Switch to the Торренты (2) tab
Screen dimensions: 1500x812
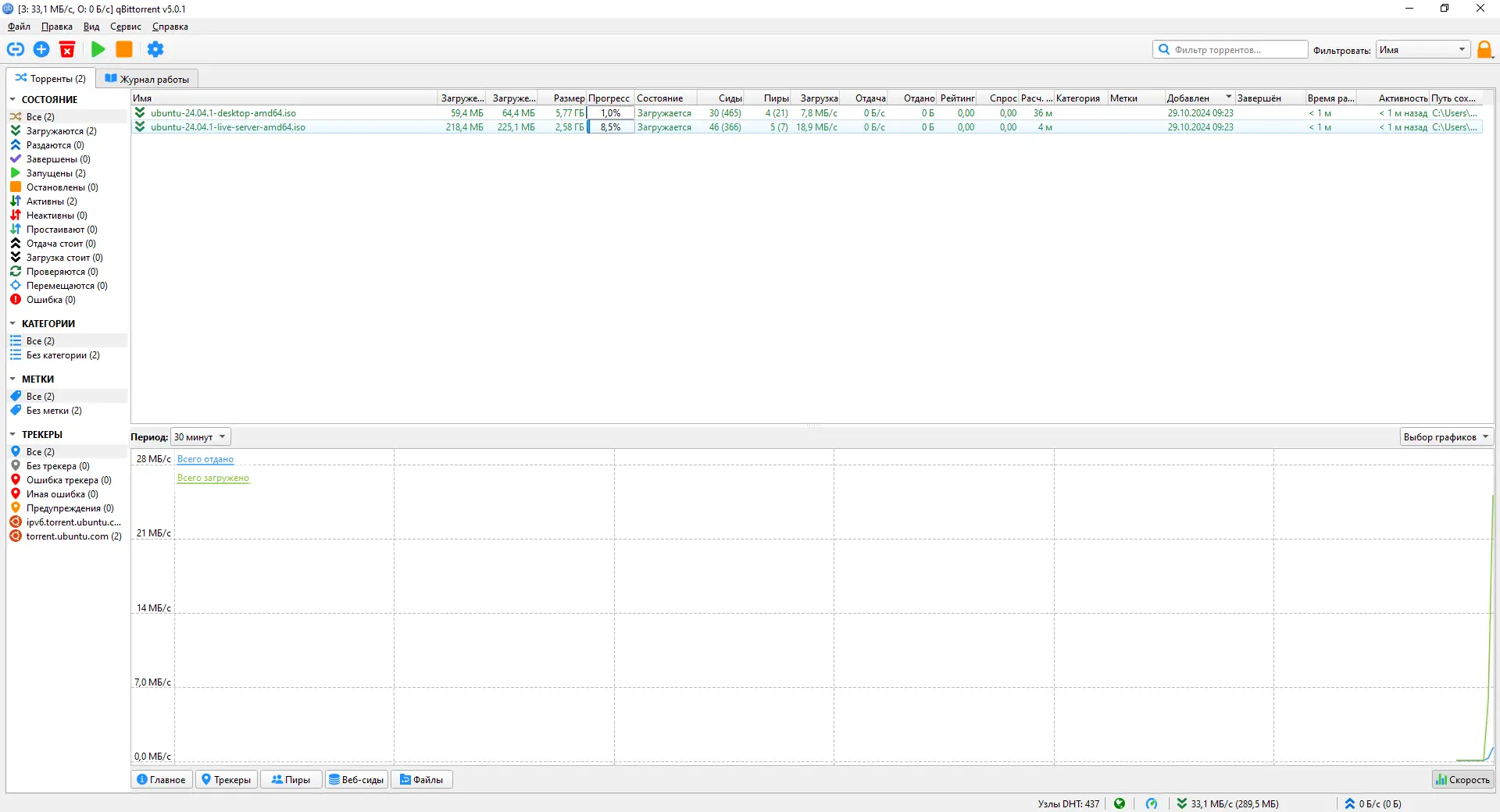pos(51,78)
